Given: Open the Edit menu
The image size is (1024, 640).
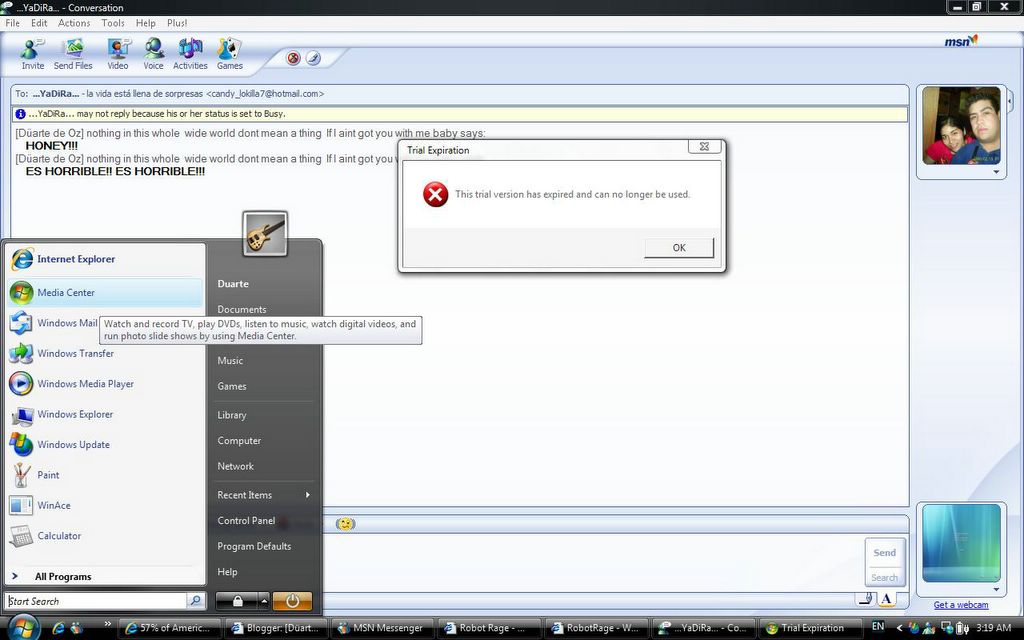Looking at the screenshot, I should [x=39, y=23].
